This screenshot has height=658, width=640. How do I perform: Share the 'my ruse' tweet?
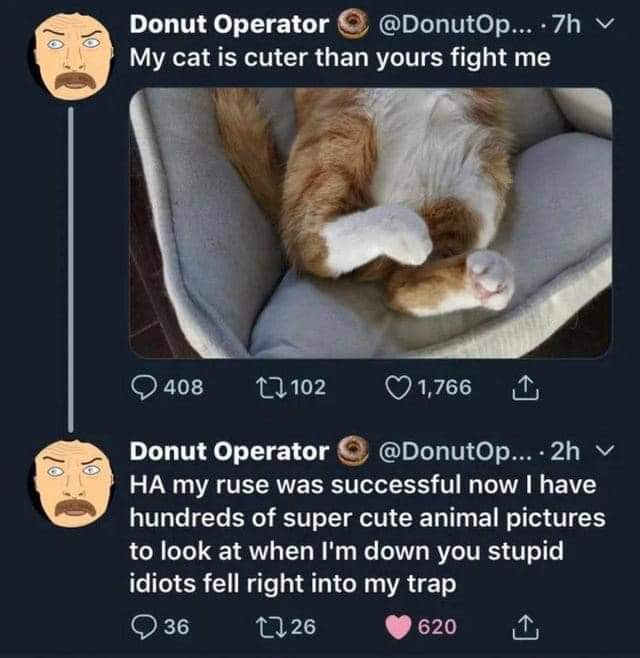pos(526,626)
